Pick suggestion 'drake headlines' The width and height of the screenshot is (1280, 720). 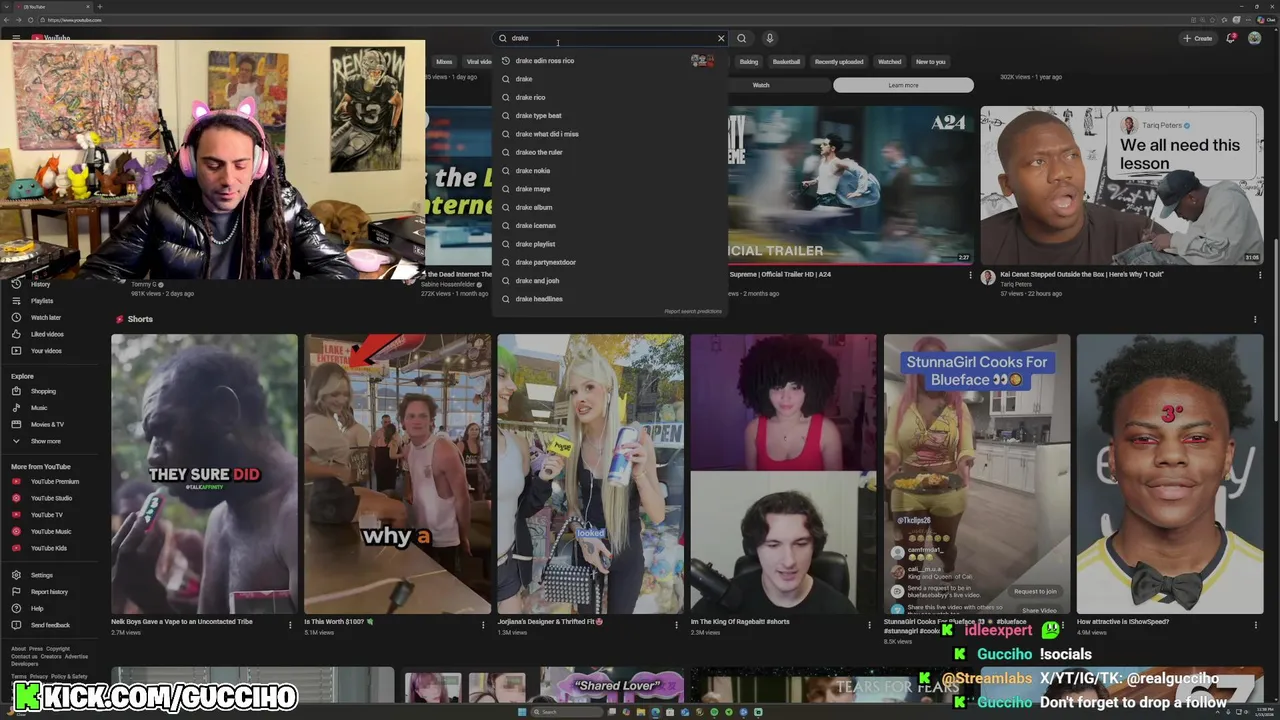(x=610, y=299)
